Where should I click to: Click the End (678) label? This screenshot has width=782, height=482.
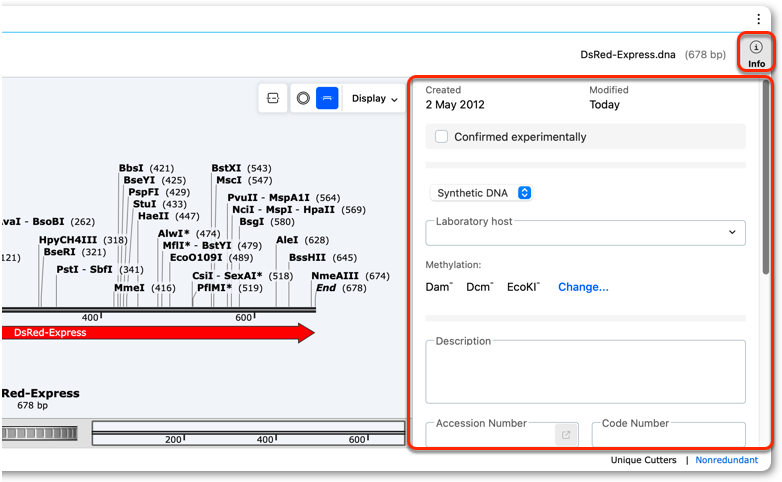point(341,288)
